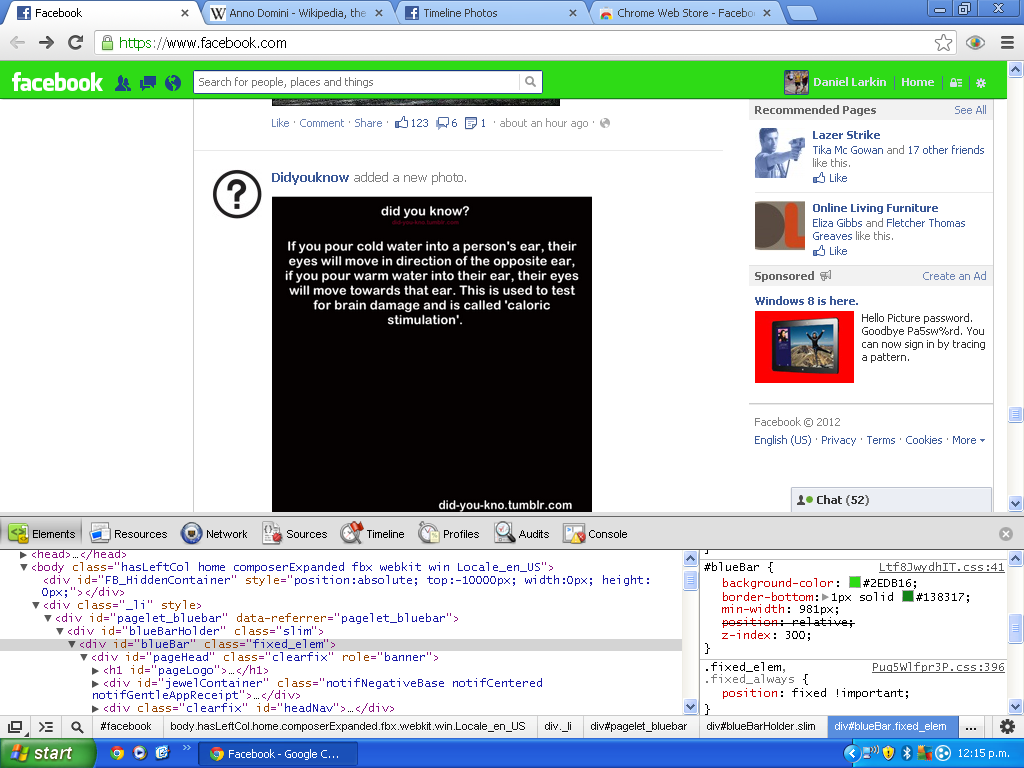
Task: Open DevTools settings gear
Action: point(1008,726)
